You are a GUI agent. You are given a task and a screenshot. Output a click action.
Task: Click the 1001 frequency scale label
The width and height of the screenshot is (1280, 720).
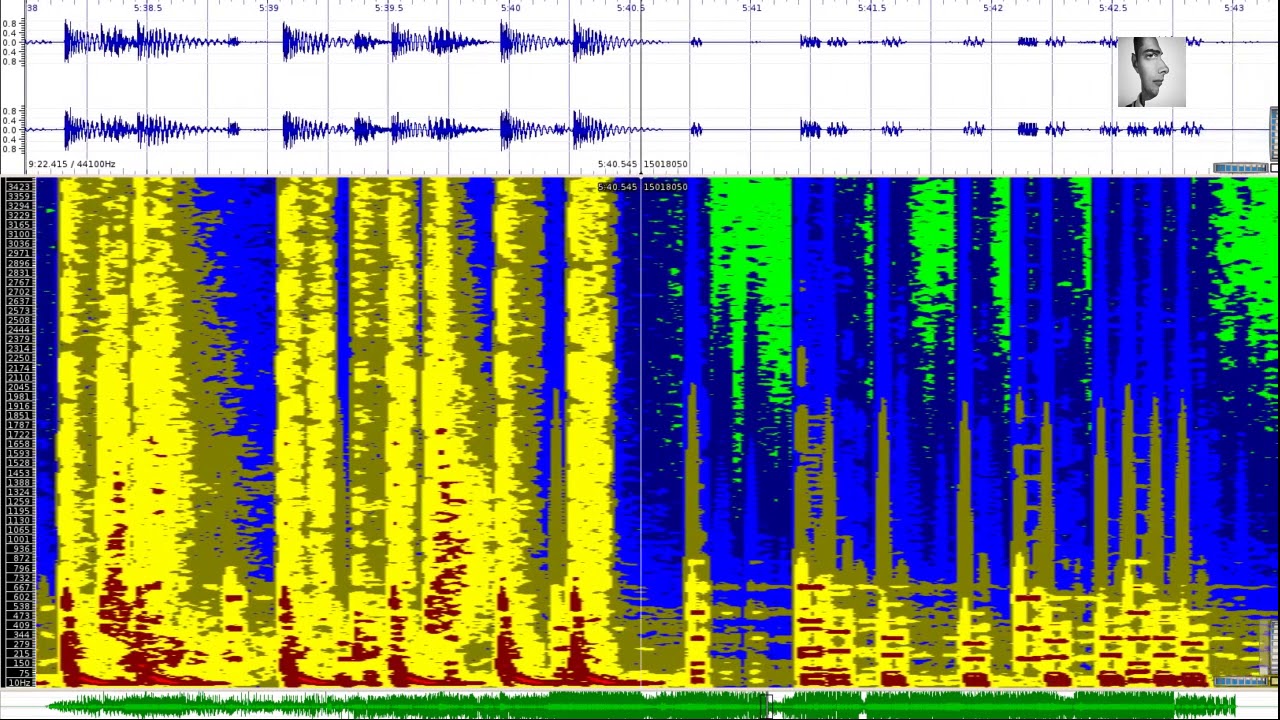pyautogui.click(x=19, y=539)
